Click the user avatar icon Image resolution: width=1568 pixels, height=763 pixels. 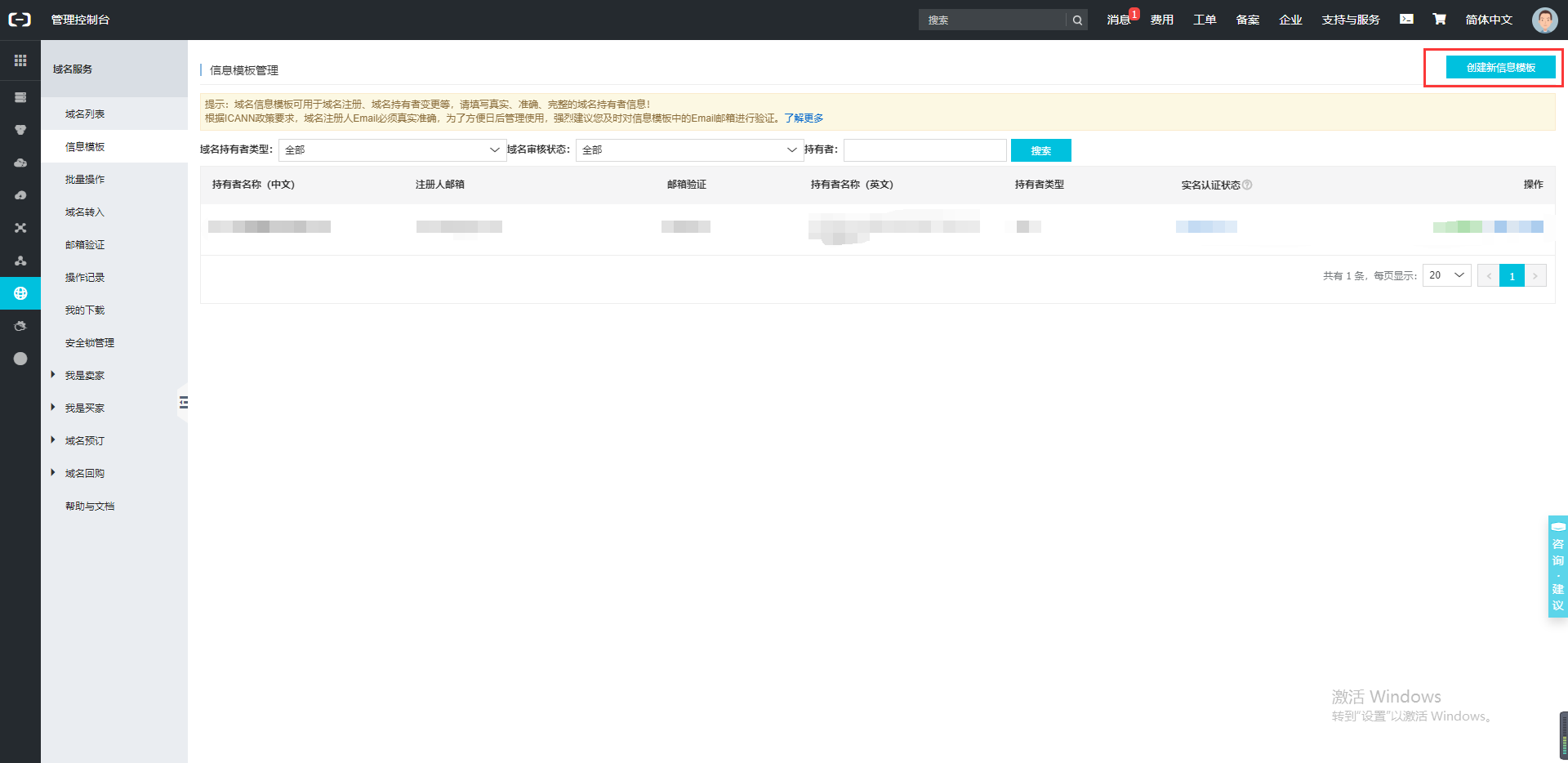[x=1544, y=20]
